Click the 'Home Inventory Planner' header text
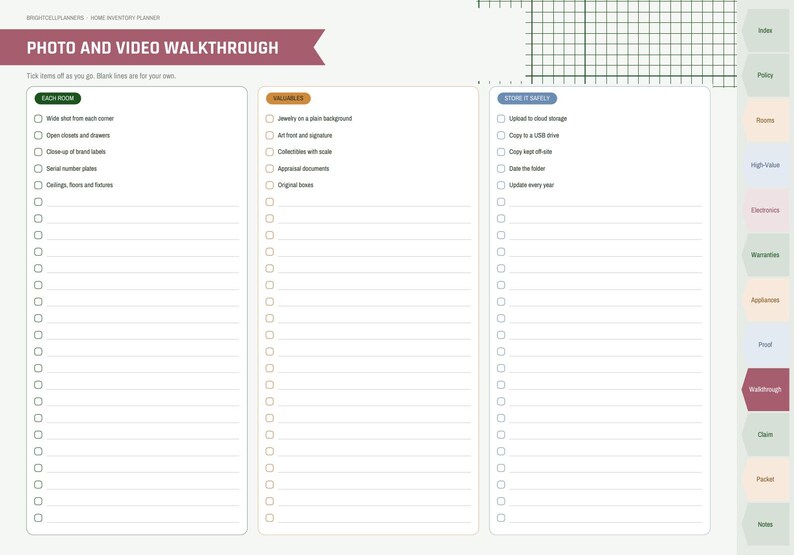Screen dimensions: 794x555 [x=125, y=18]
